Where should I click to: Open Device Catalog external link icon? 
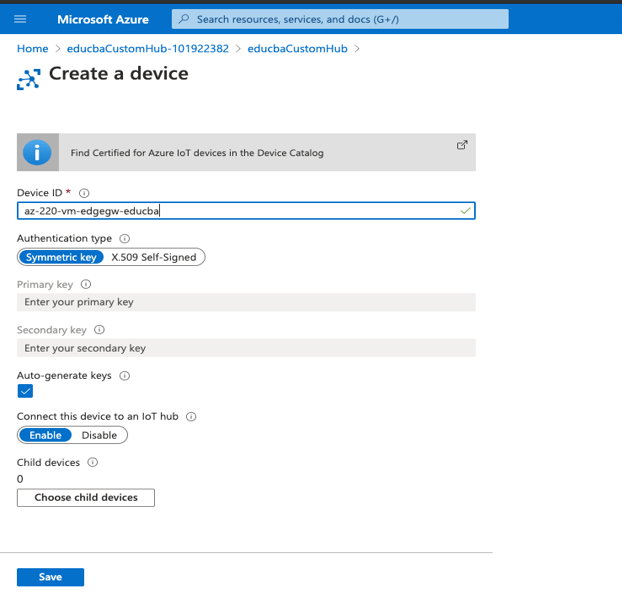462,145
